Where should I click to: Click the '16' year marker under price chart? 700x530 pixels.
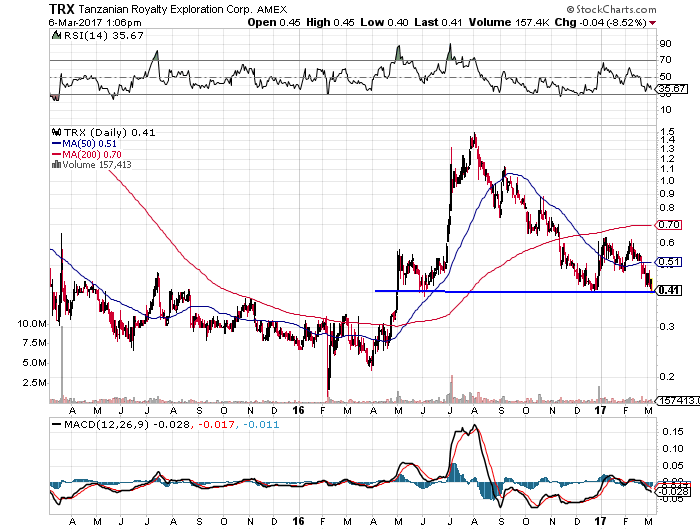tap(300, 411)
